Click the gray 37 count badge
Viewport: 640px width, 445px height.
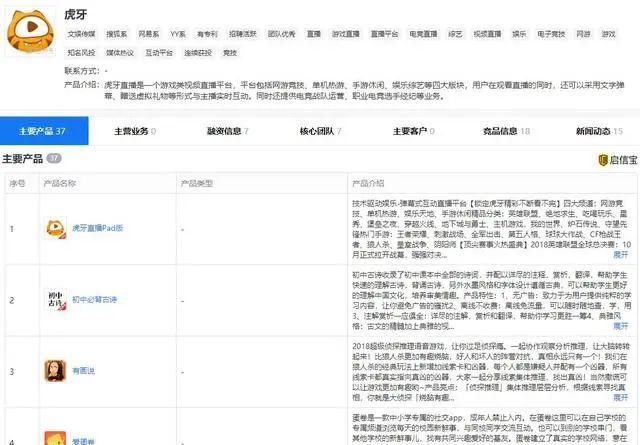coord(53,158)
